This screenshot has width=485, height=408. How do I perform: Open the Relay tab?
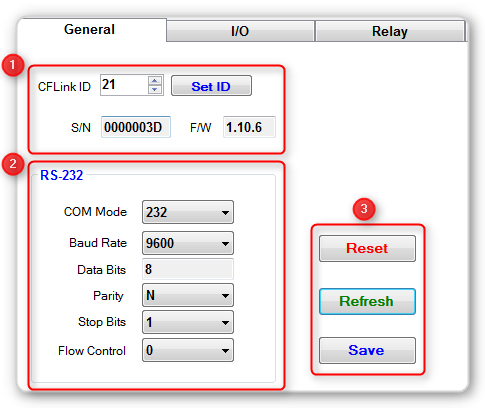point(390,31)
